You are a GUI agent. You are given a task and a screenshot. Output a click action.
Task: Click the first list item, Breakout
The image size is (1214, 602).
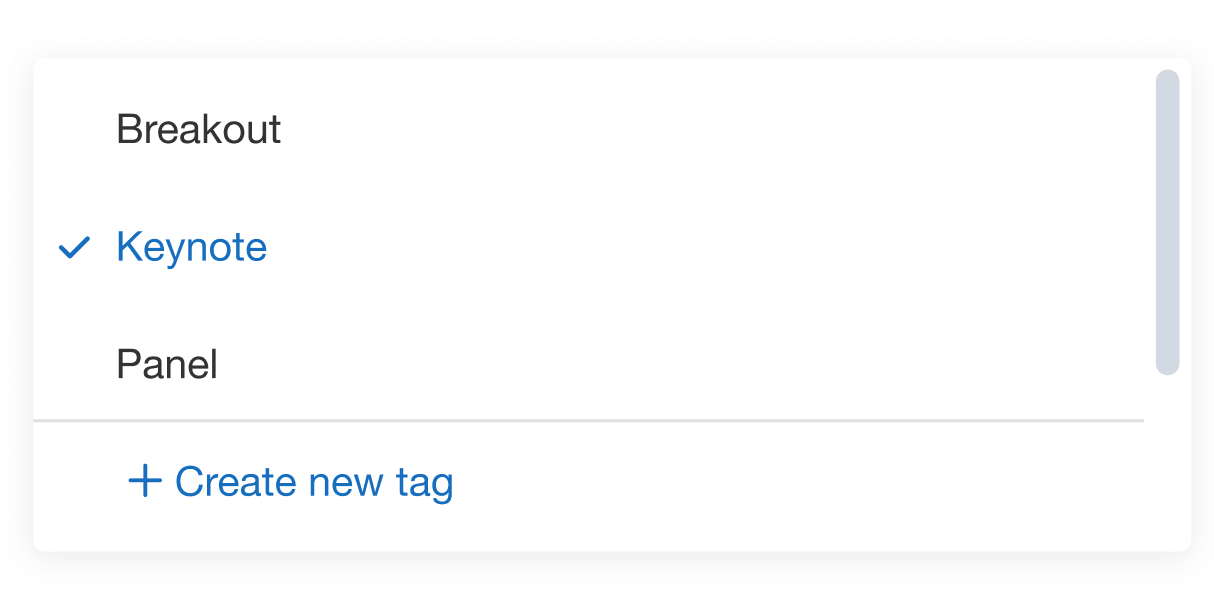coord(198,130)
